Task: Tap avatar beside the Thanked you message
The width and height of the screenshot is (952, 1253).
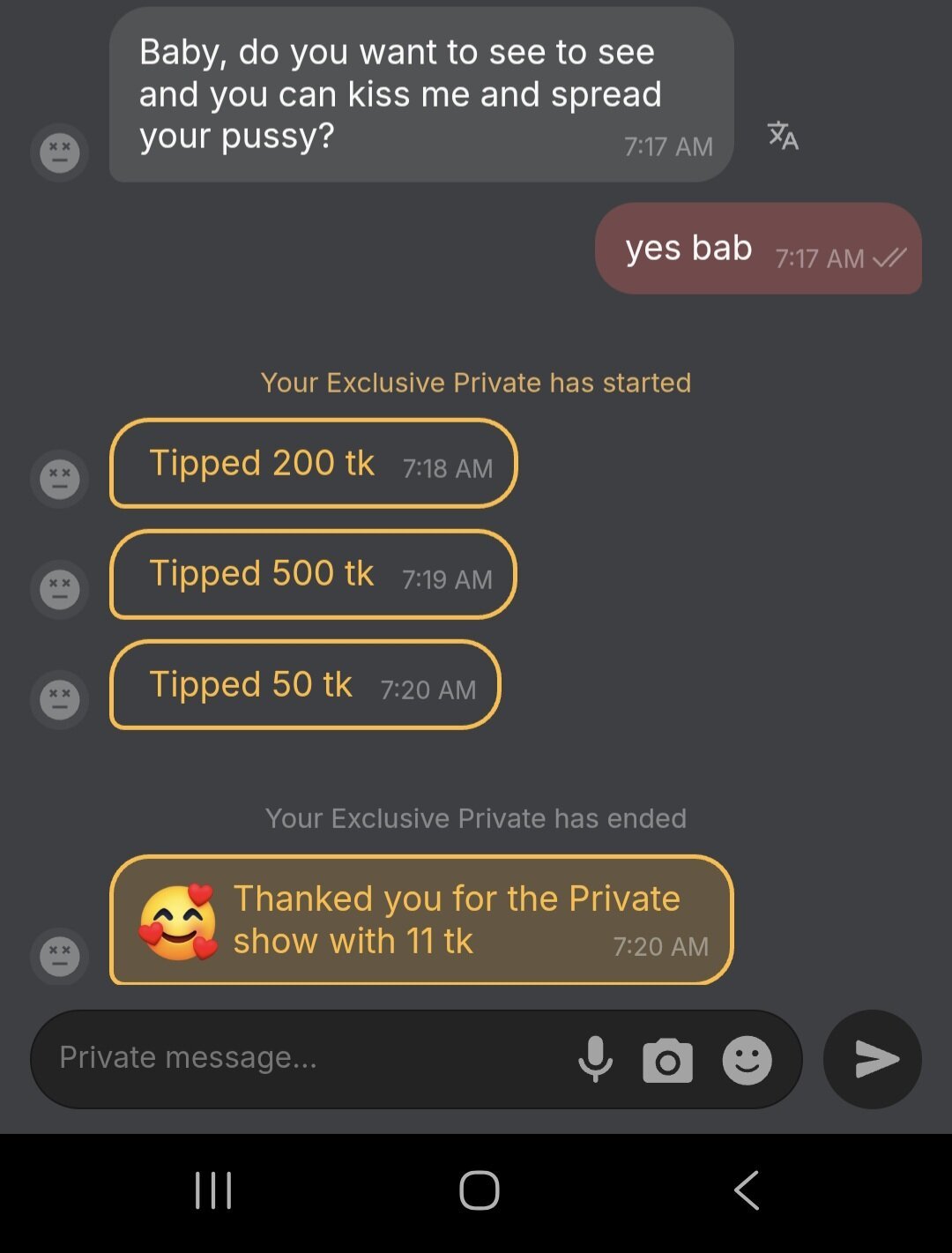Action: [x=59, y=957]
